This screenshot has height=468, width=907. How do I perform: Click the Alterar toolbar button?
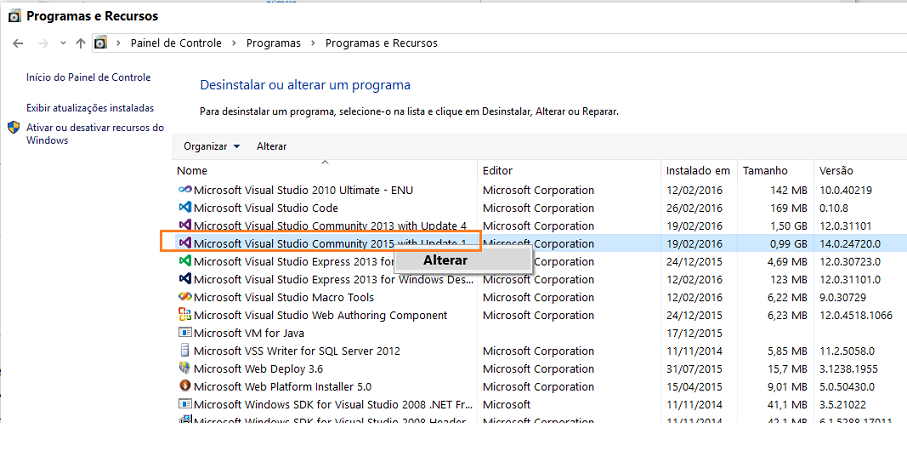(271, 146)
